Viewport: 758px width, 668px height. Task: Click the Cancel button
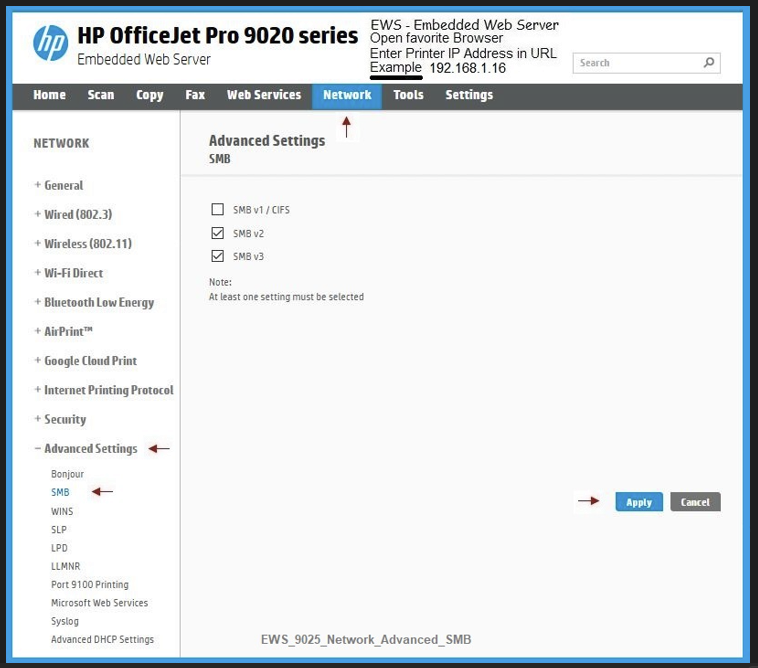[x=695, y=502]
